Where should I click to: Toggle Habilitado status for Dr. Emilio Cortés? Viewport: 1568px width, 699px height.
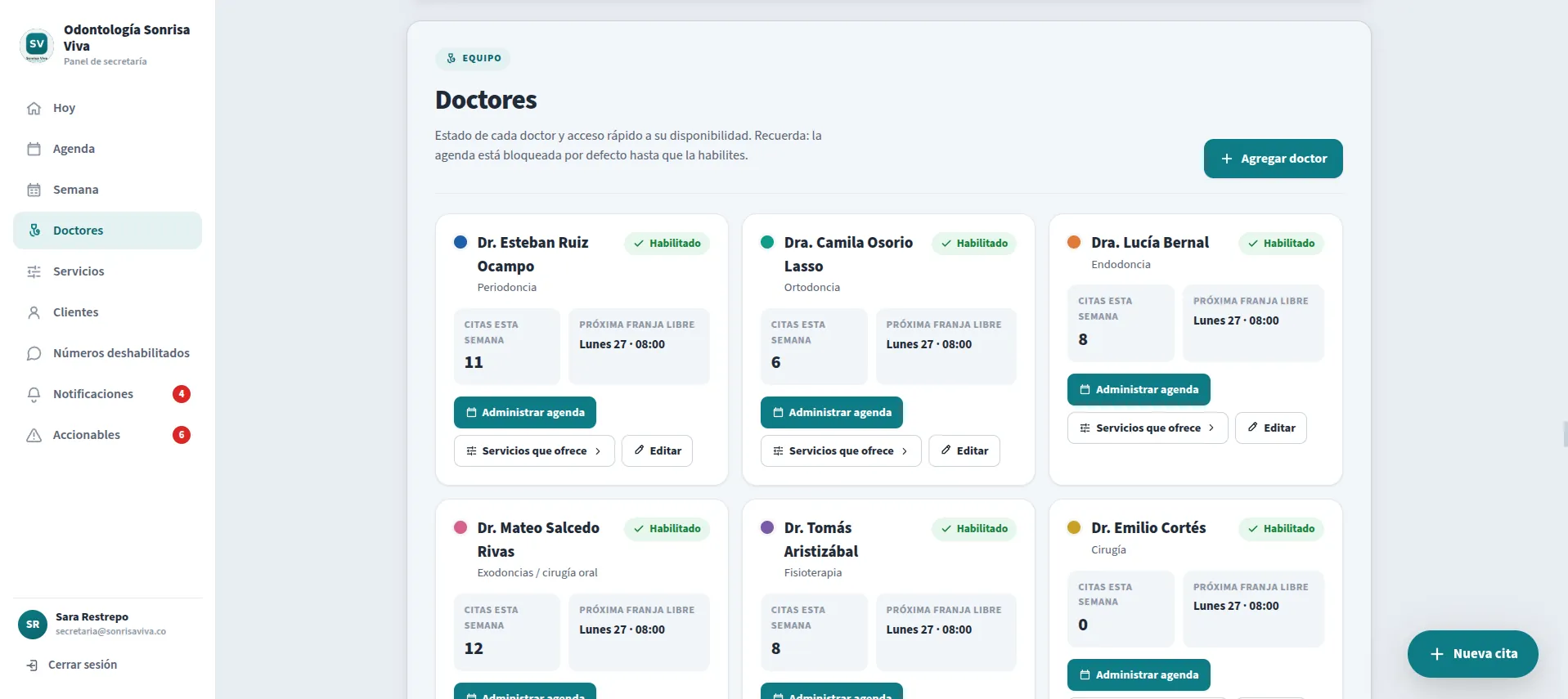coord(1281,528)
